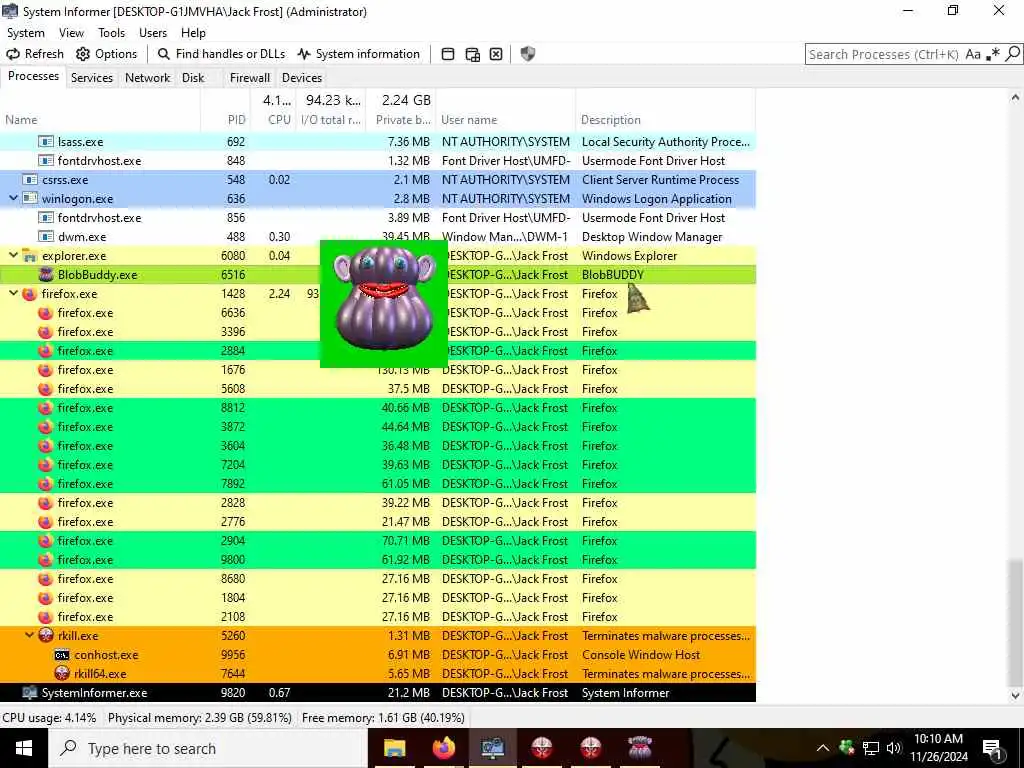
Task: Select the csrss.exe process icon
Action: pos(30,180)
